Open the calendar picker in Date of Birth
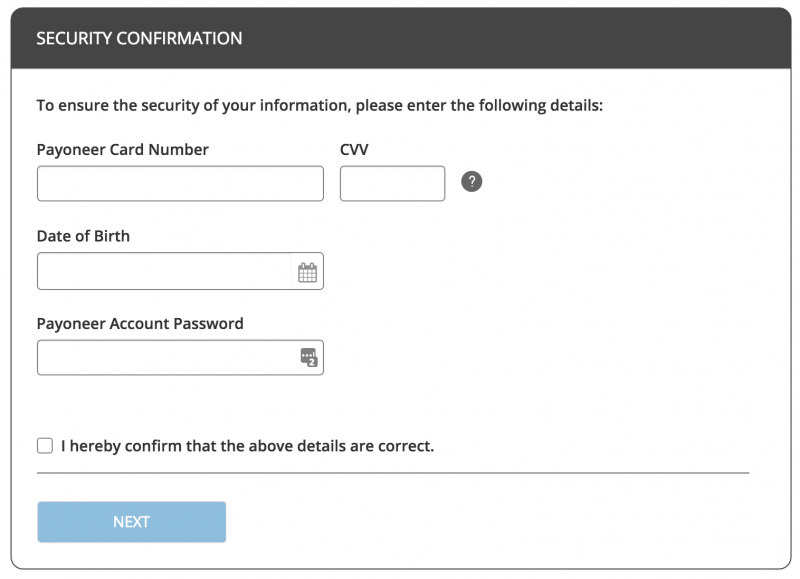Image resolution: width=800 pixels, height=579 pixels. coord(307,272)
